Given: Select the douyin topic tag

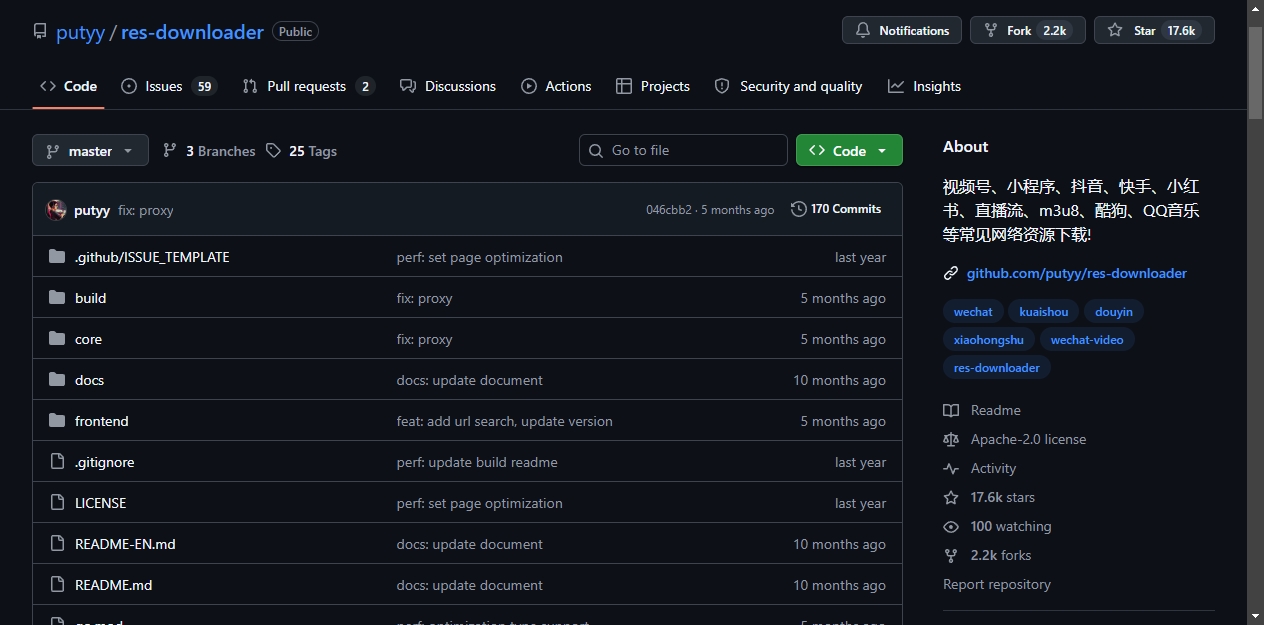Looking at the screenshot, I should click(x=1114, y=312).
